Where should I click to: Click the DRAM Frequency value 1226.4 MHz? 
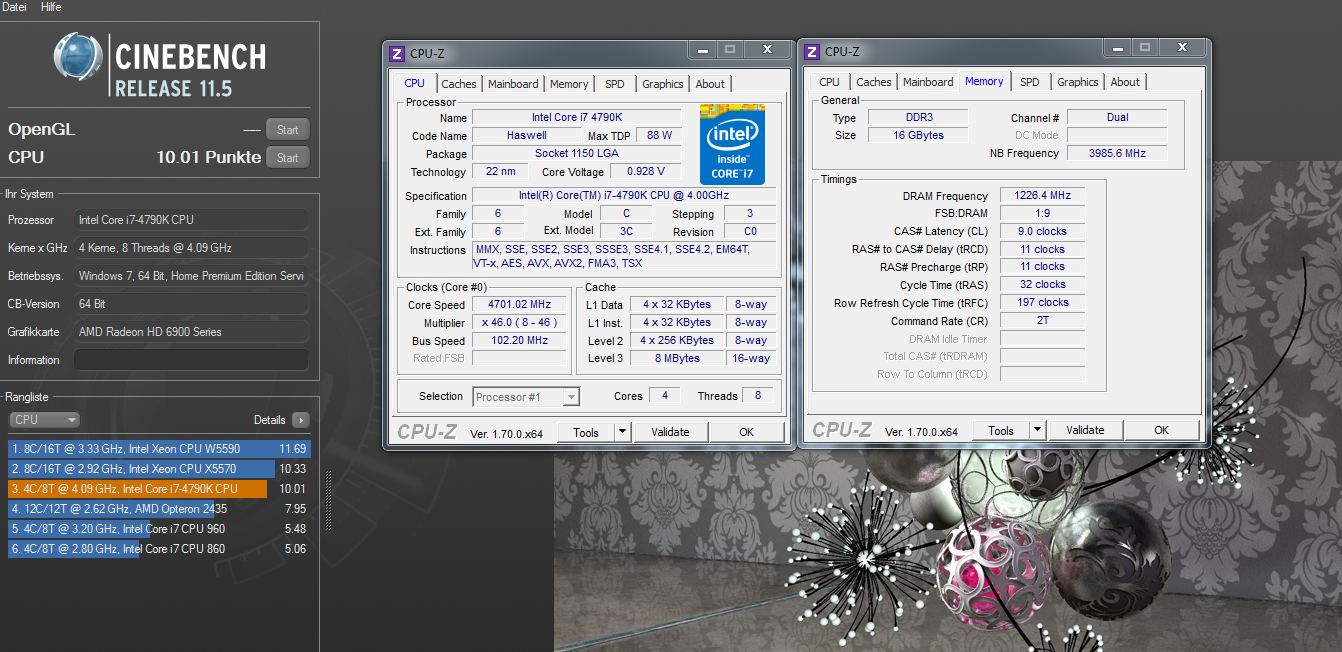[x=1042, y=196]
